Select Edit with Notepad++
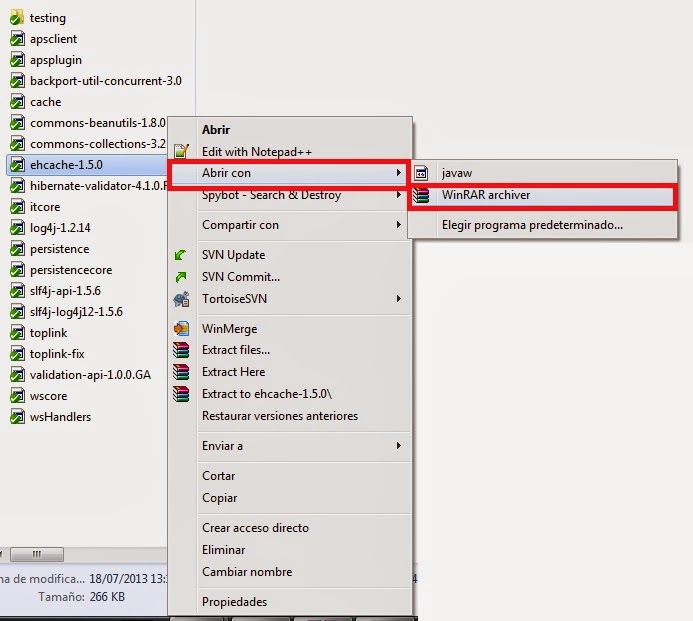This screenshot has height=621, width=693. [290, 152]
